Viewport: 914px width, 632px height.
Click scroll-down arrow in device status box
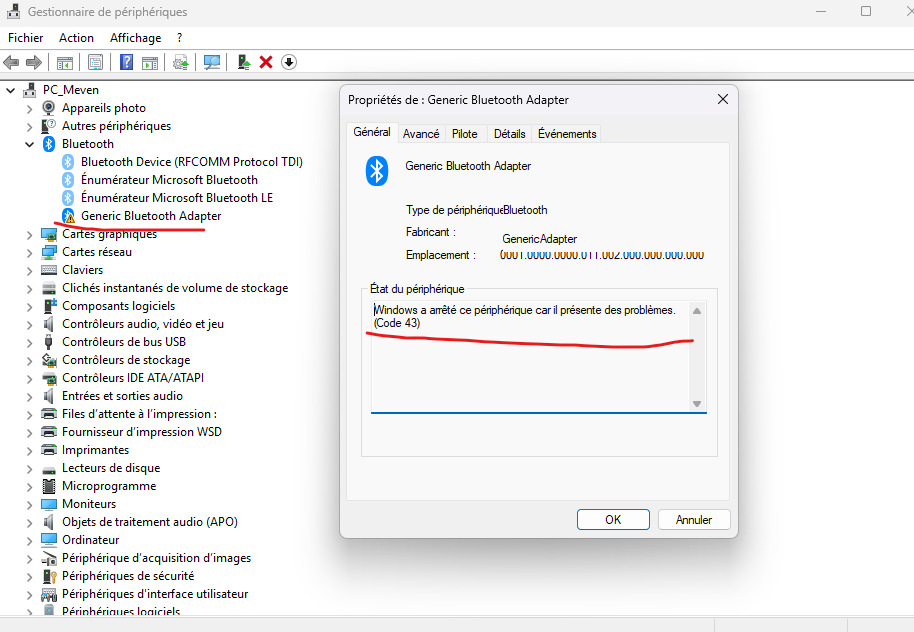[697, 403]
